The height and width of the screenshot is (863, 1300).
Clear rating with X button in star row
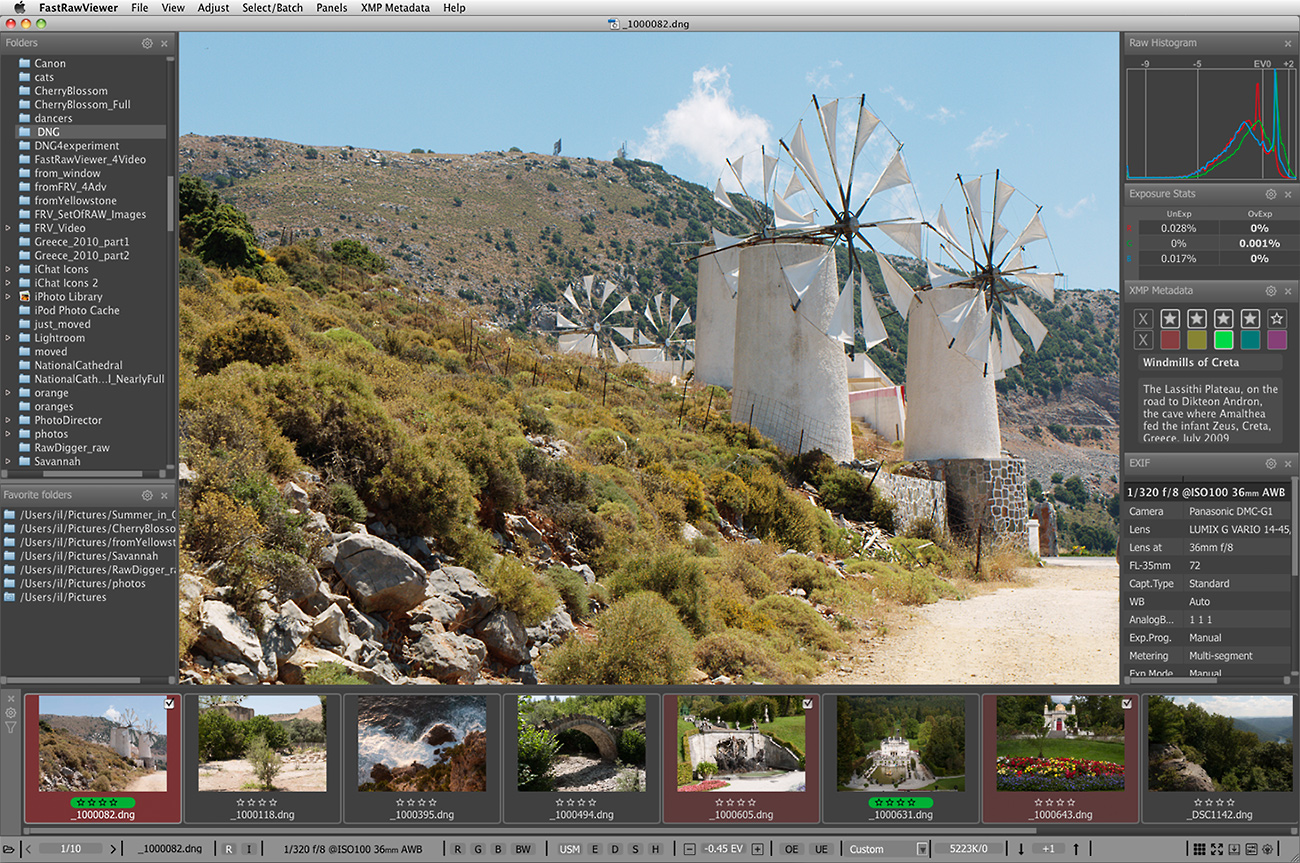pos(1143,318)
